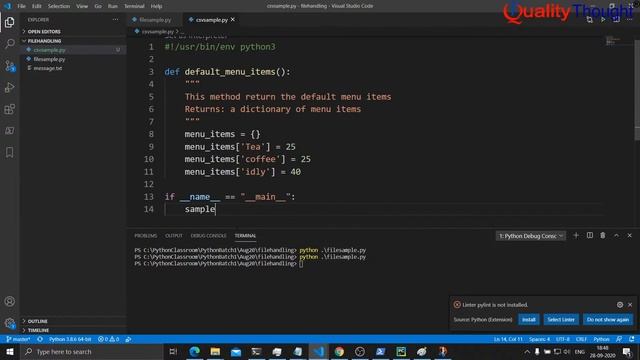Open Microsoft Edge from taskbar
Image resolution: width=640 pixels, height=360 pixels.
pos(195,351)
